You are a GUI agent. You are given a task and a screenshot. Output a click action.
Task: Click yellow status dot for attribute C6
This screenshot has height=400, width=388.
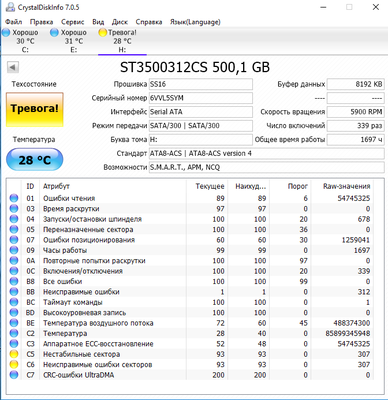14,364
